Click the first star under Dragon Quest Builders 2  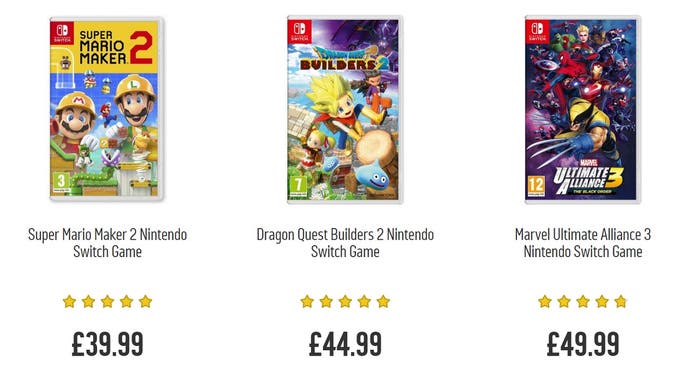tap(307, 302)
